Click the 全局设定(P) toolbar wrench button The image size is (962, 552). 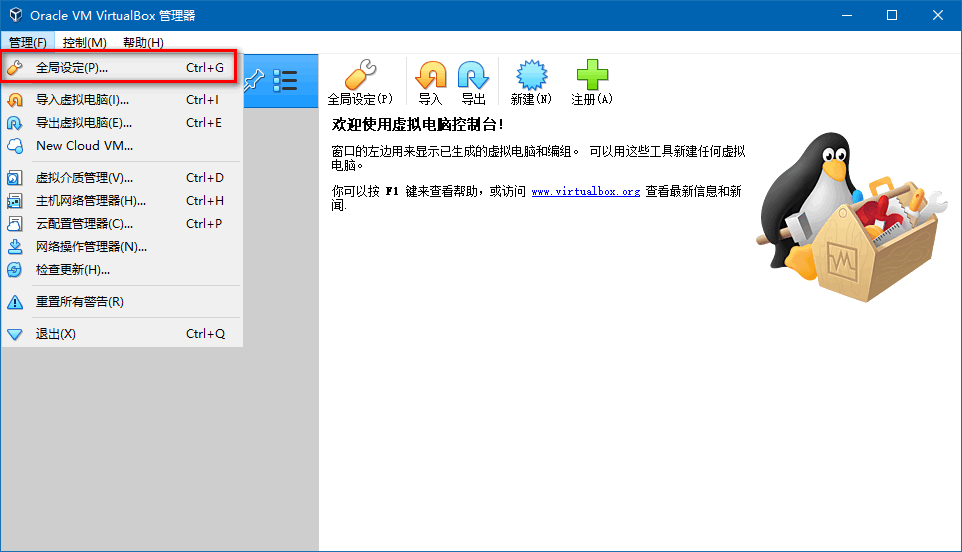point(360,82)
